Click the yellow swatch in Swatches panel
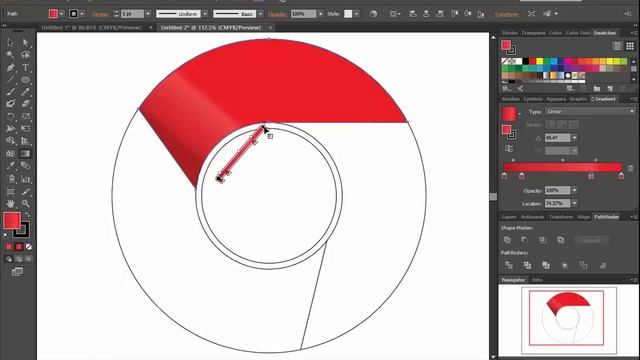This screenshot has width=640, height=360. click(540, 61)
